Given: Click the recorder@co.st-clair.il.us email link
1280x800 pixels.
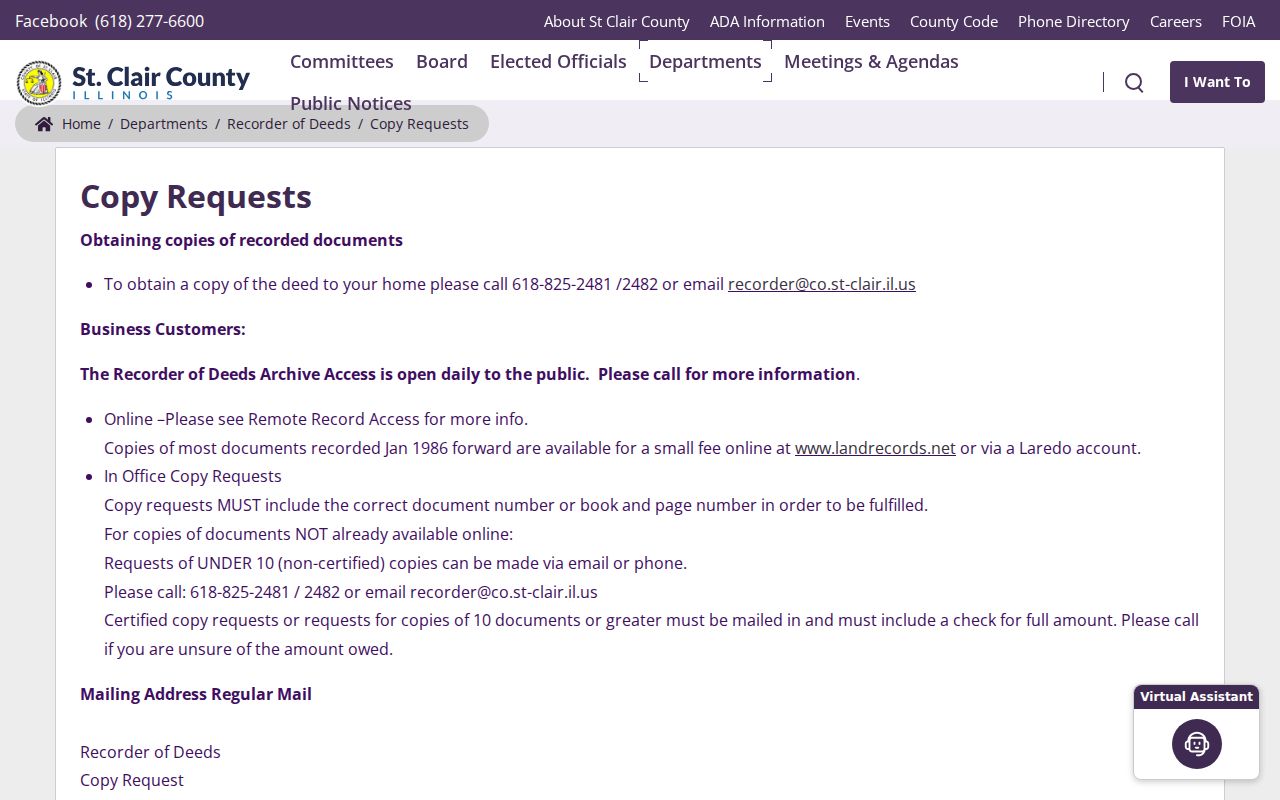Looking at the screenshot, I should 822,284.
